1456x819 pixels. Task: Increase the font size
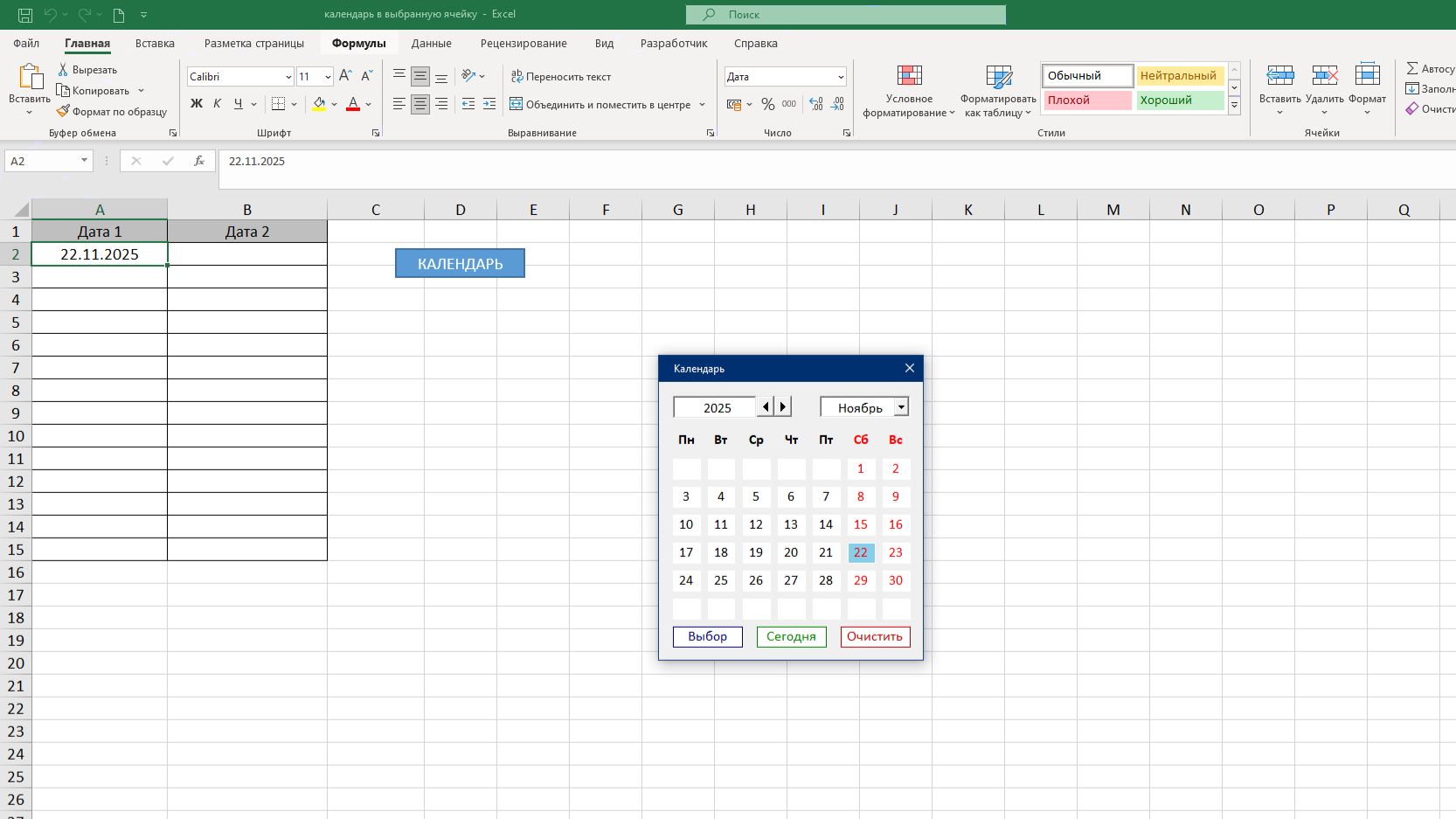pos(345,77)
